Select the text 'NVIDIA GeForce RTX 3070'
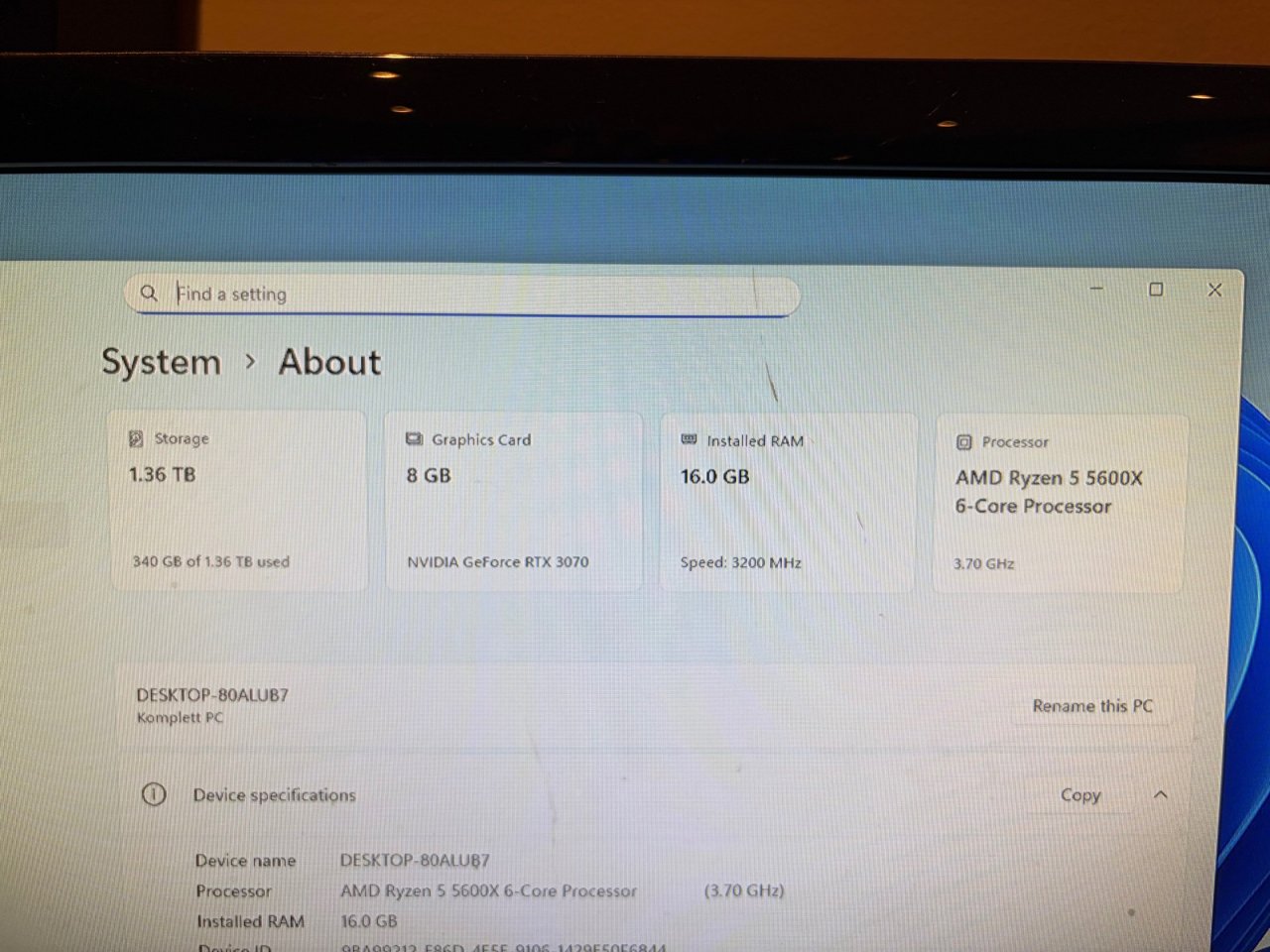The image size is (1270, 952). [x=498, y=562]
